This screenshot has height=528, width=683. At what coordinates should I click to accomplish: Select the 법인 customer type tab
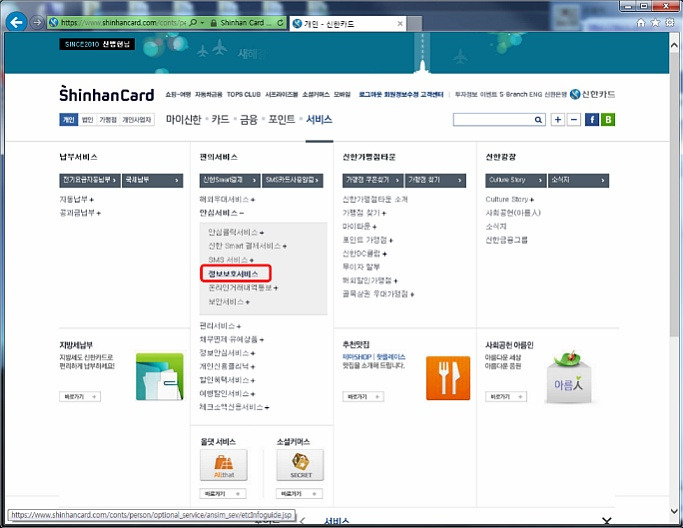click(87, 120)
